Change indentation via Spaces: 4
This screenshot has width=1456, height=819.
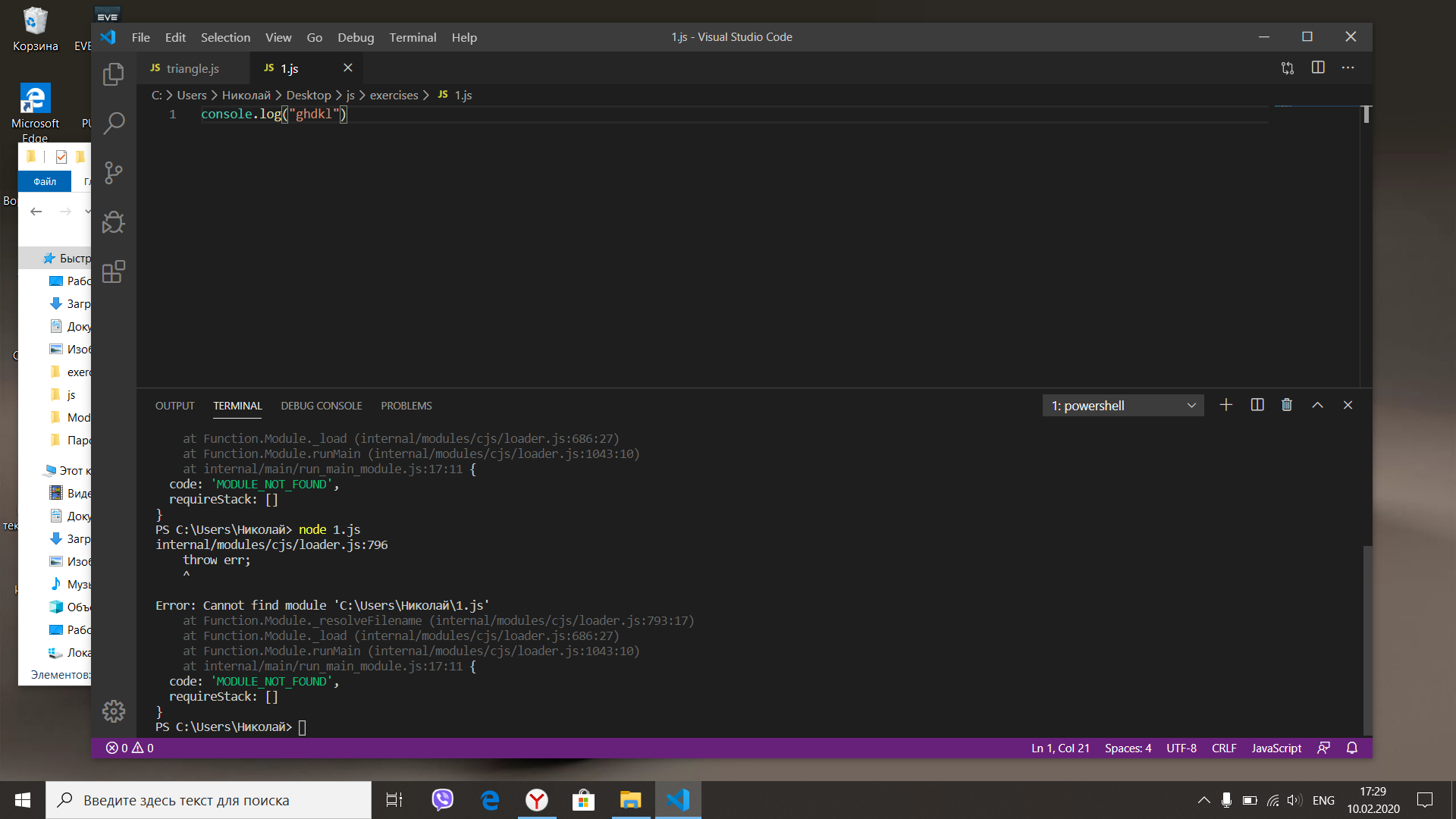pyautogui.click(x=1128, y=748)
